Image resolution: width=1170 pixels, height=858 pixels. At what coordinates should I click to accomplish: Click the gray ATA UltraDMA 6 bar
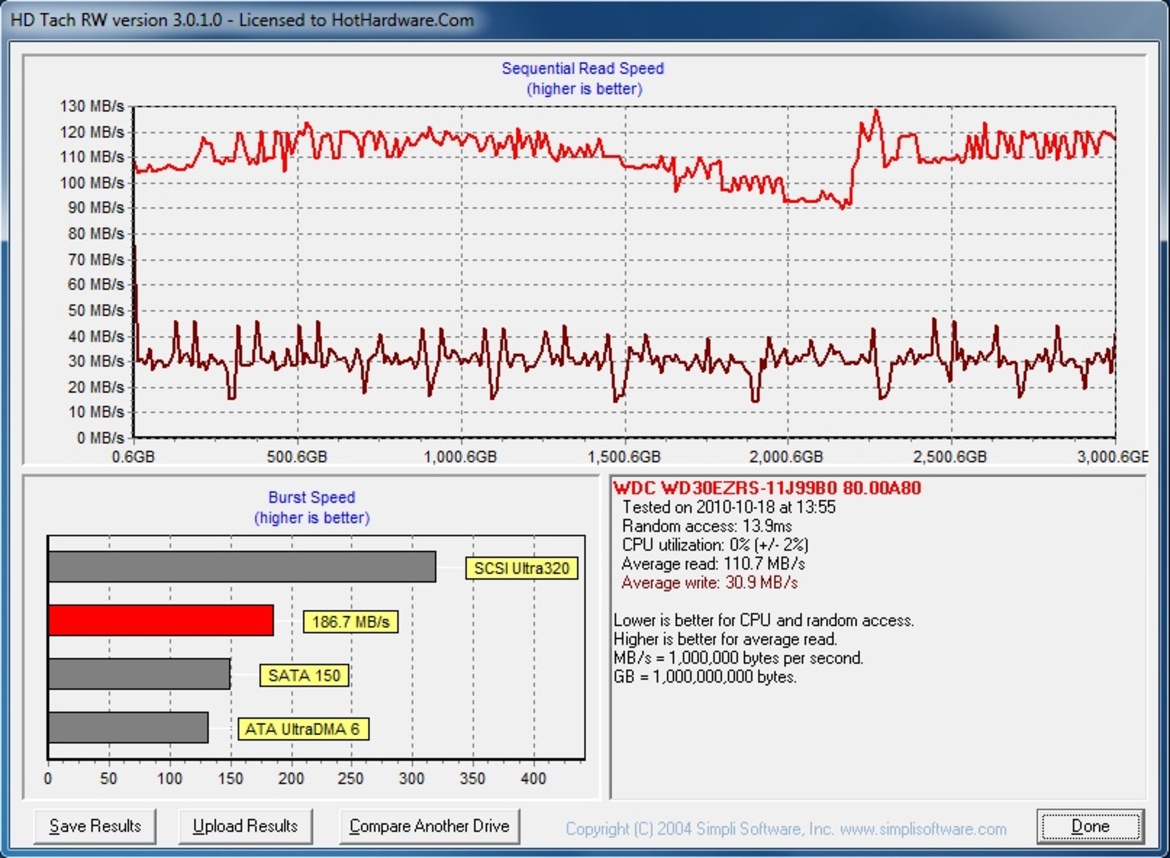[x=128, y=727]
